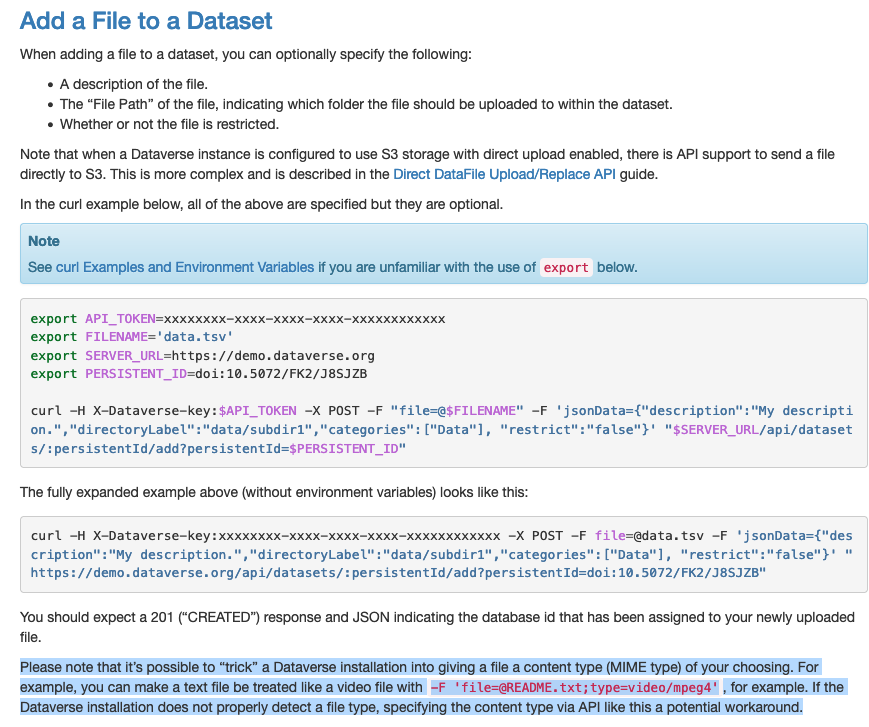Screen dimensions: 869x727
Task: Click the sentence about the 201 'CREATED' response
Action: point(437,627)
